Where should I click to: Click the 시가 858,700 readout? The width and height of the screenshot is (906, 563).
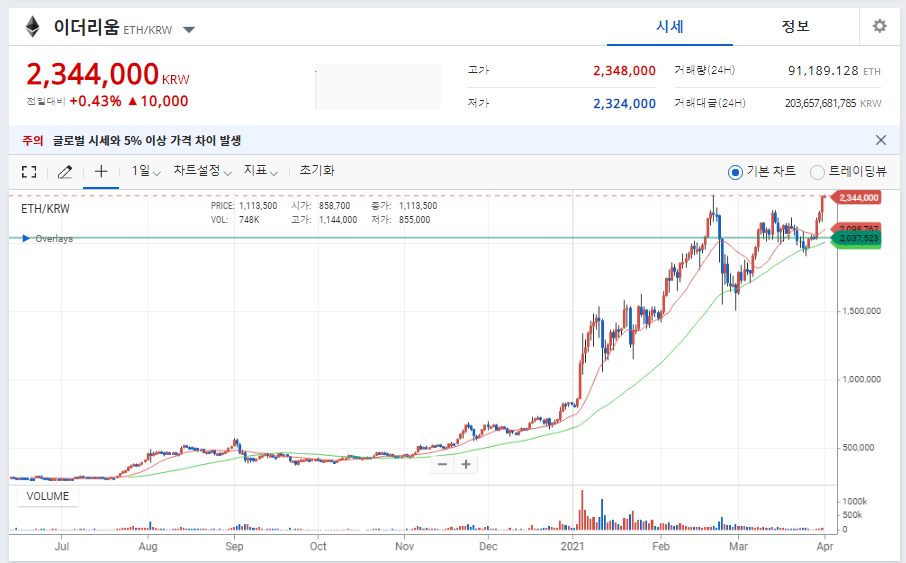tap(321, 206)
